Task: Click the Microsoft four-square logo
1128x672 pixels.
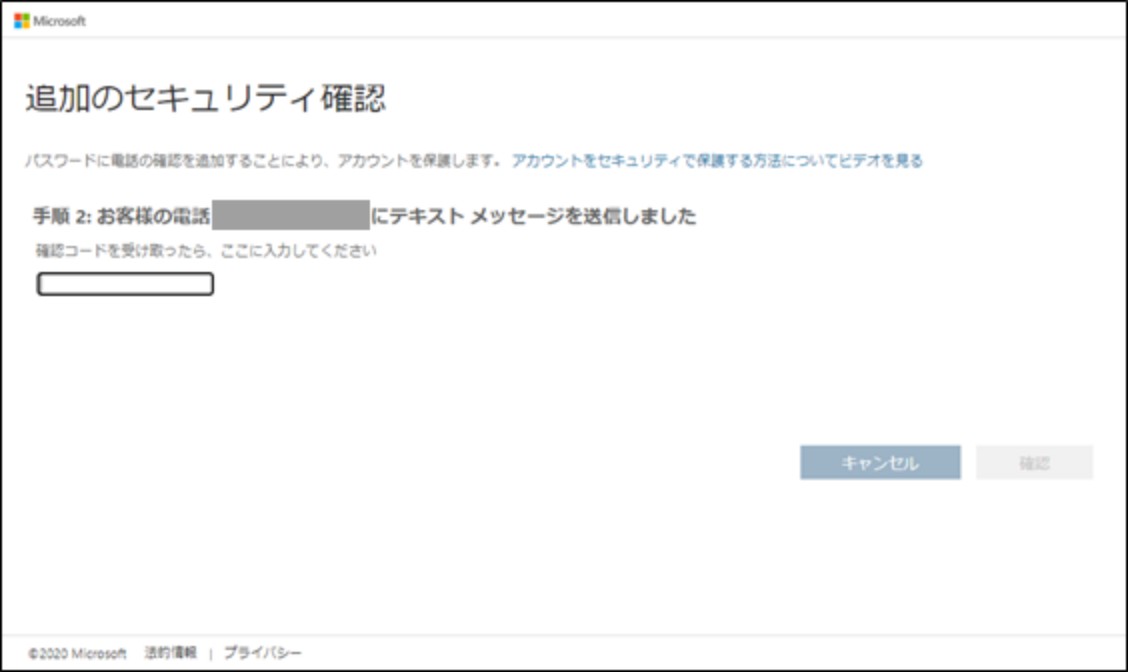Action: pyautogui.click(x=21, y=21)
